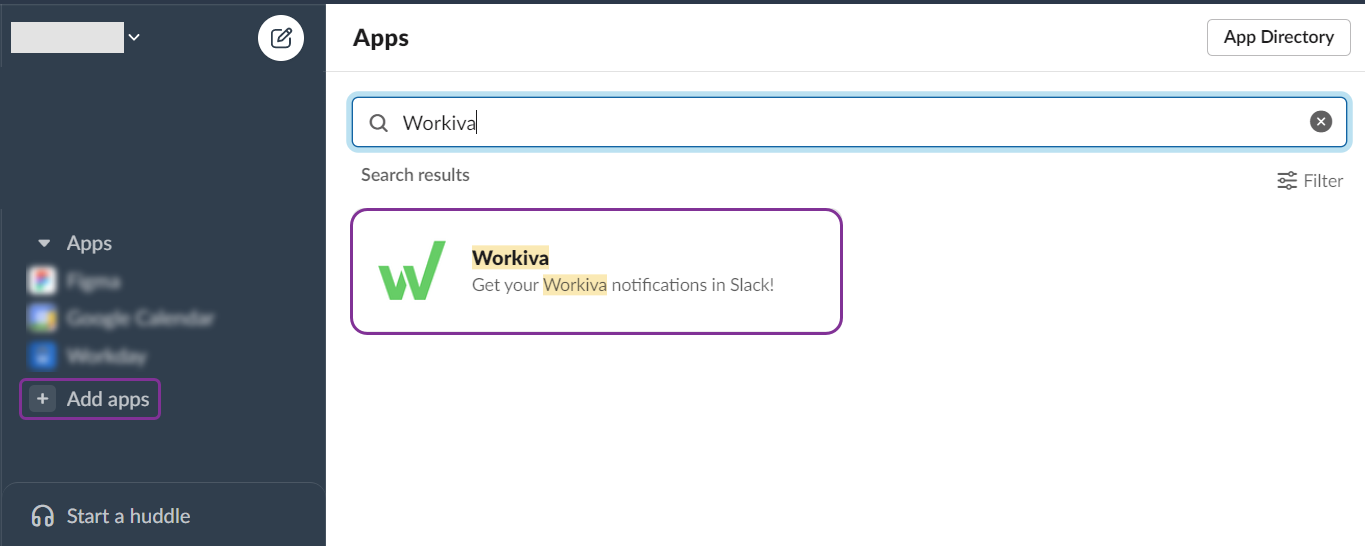Open the App Directory

coord(1278,37)
